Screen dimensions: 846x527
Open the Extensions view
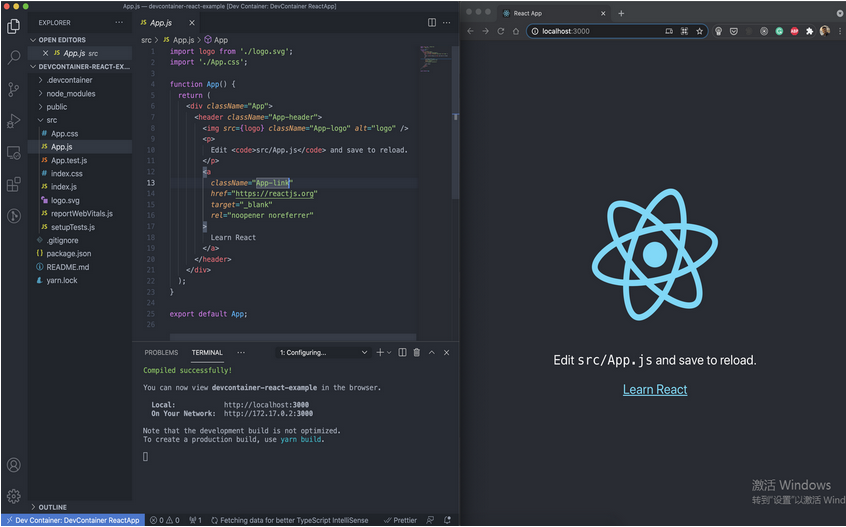tap(14, 184)
